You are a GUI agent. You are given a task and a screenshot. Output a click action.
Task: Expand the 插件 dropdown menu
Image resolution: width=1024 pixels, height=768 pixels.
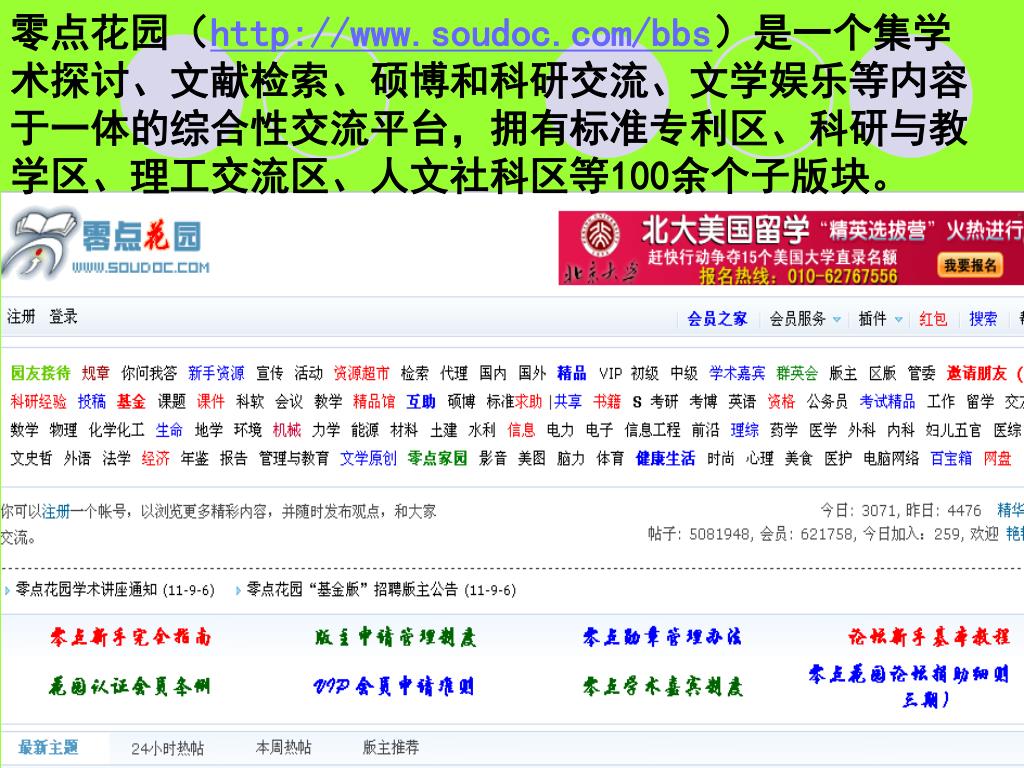click(880, 319)
